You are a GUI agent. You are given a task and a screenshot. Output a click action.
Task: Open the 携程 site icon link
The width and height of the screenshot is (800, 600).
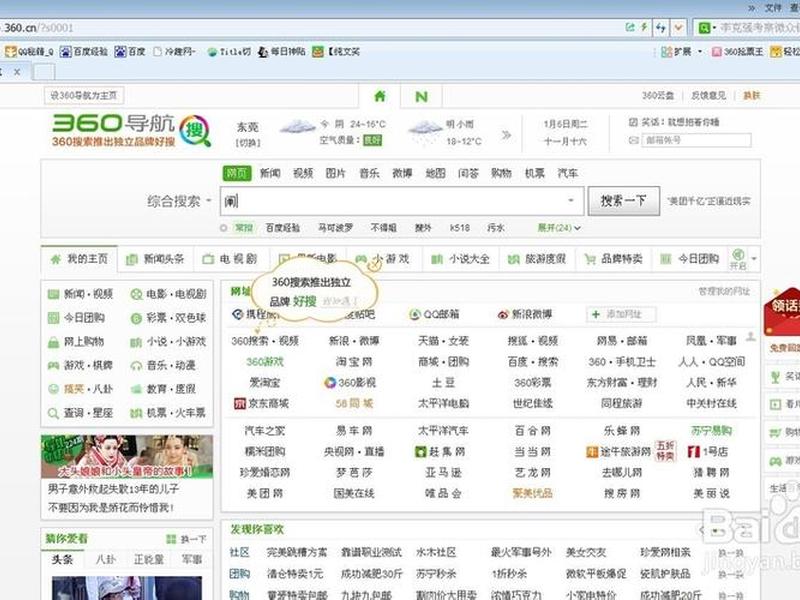tap(255, 314)
